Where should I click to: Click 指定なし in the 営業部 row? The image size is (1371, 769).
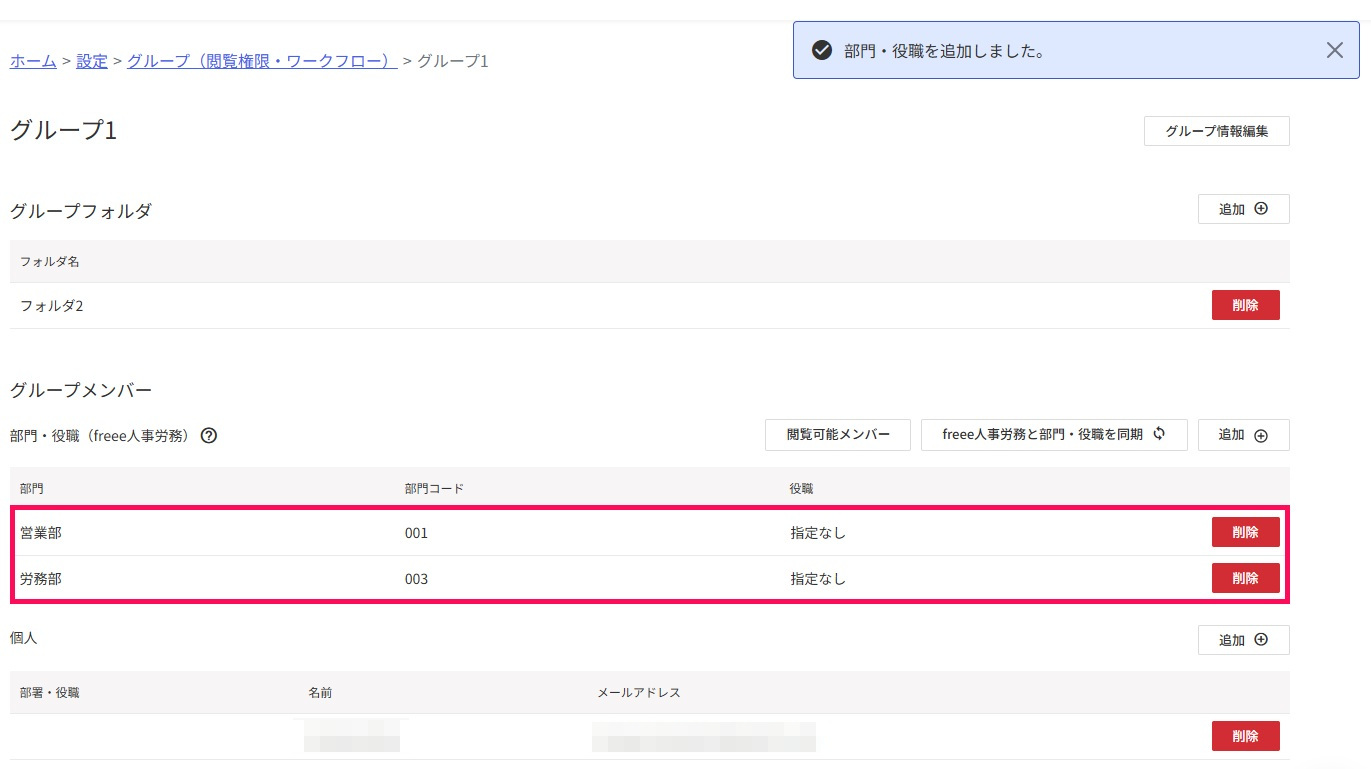coord(818,533)
